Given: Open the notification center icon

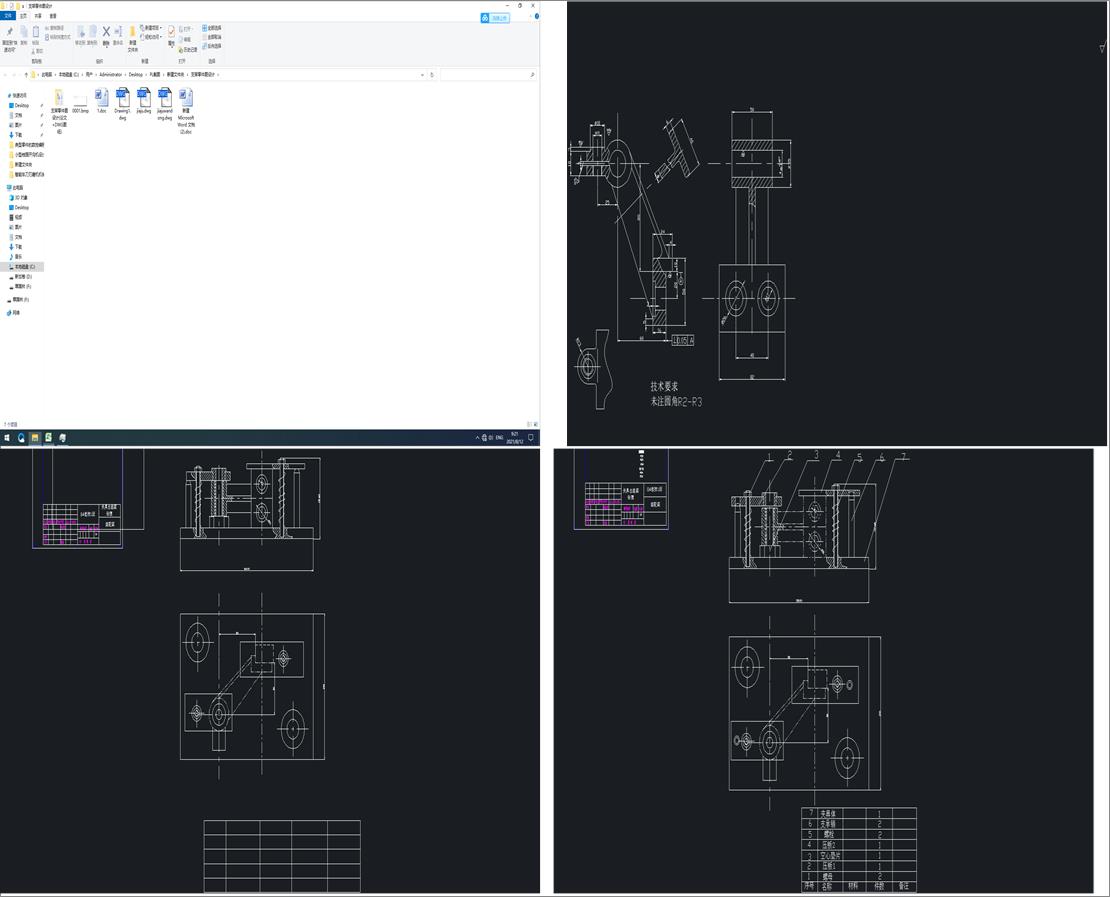Looking at the screenshot, I should pyautogui.click(x=531, y=438).
